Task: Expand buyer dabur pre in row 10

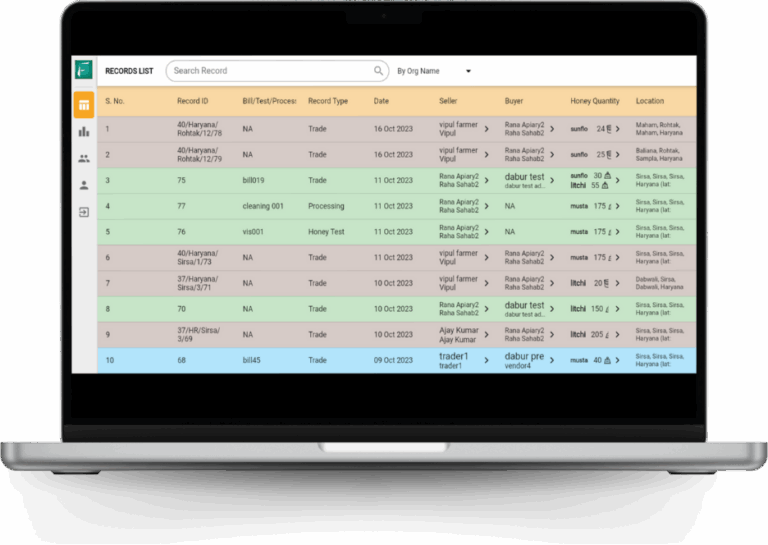Action: (x=552, y=360)
